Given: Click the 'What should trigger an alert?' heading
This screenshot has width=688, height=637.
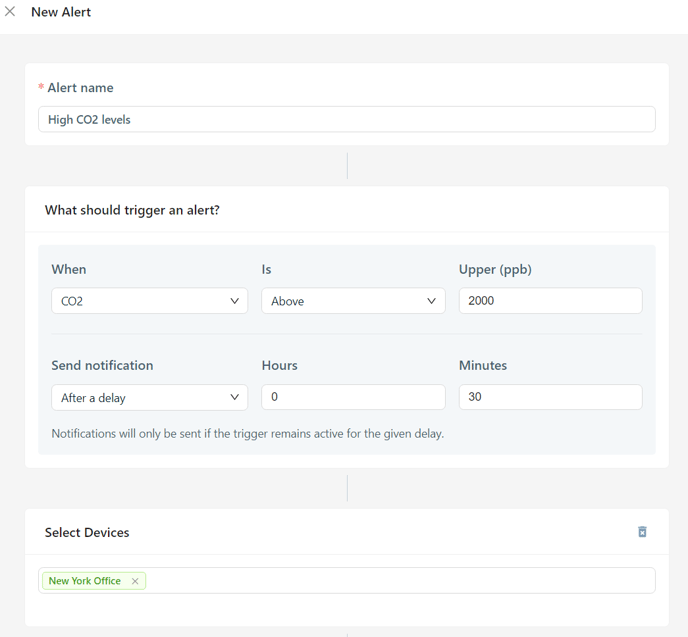Looking at the screenshot, I should (x=132, y=210).
